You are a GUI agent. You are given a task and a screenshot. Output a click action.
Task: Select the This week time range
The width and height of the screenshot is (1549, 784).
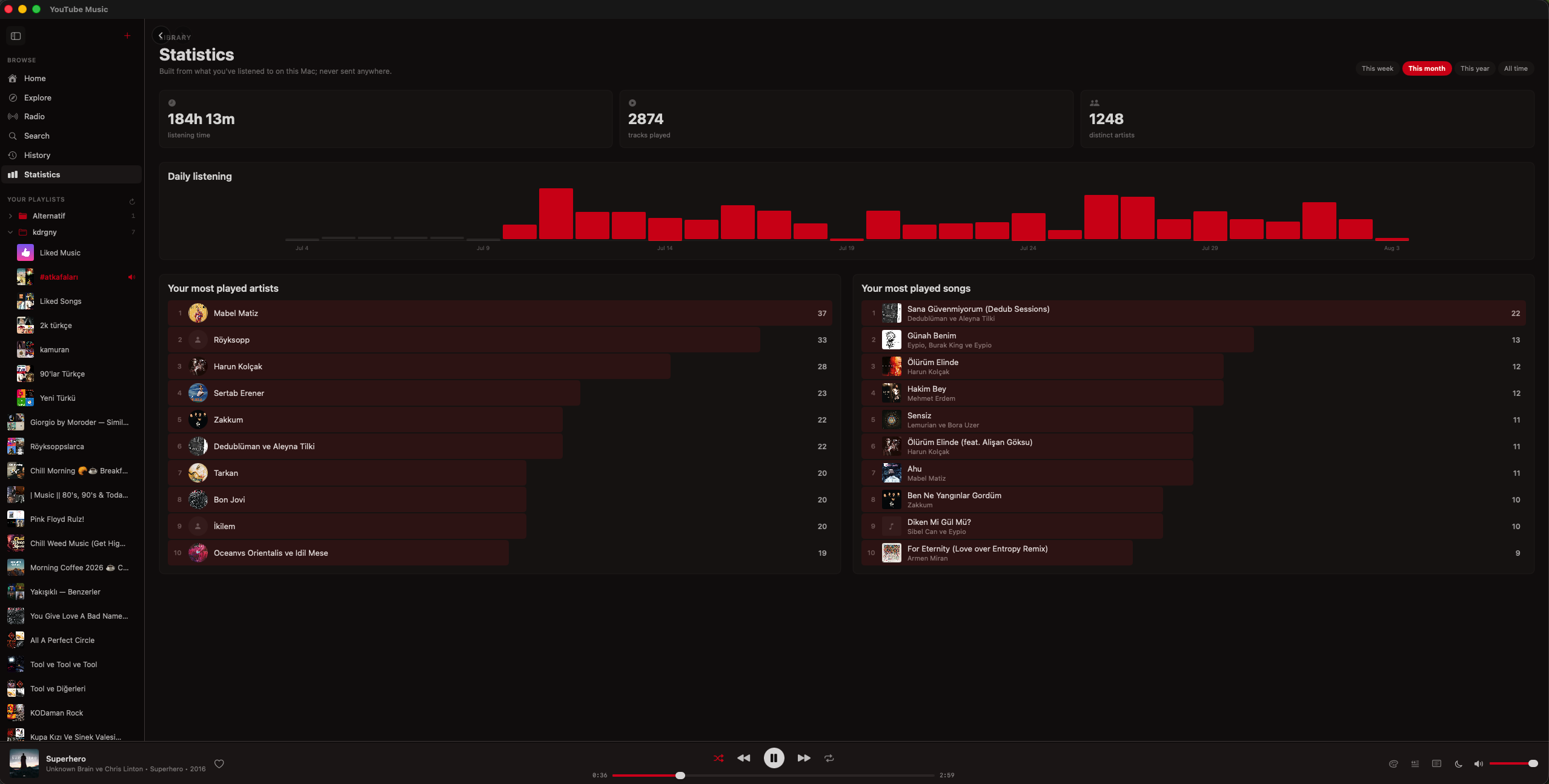click(x=1378, y=68)
